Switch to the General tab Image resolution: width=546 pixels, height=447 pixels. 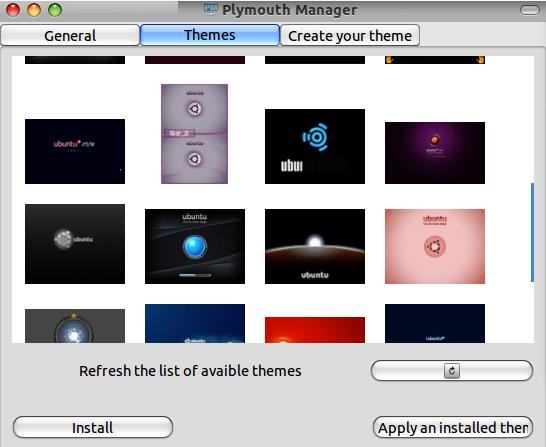click(70, 35)
